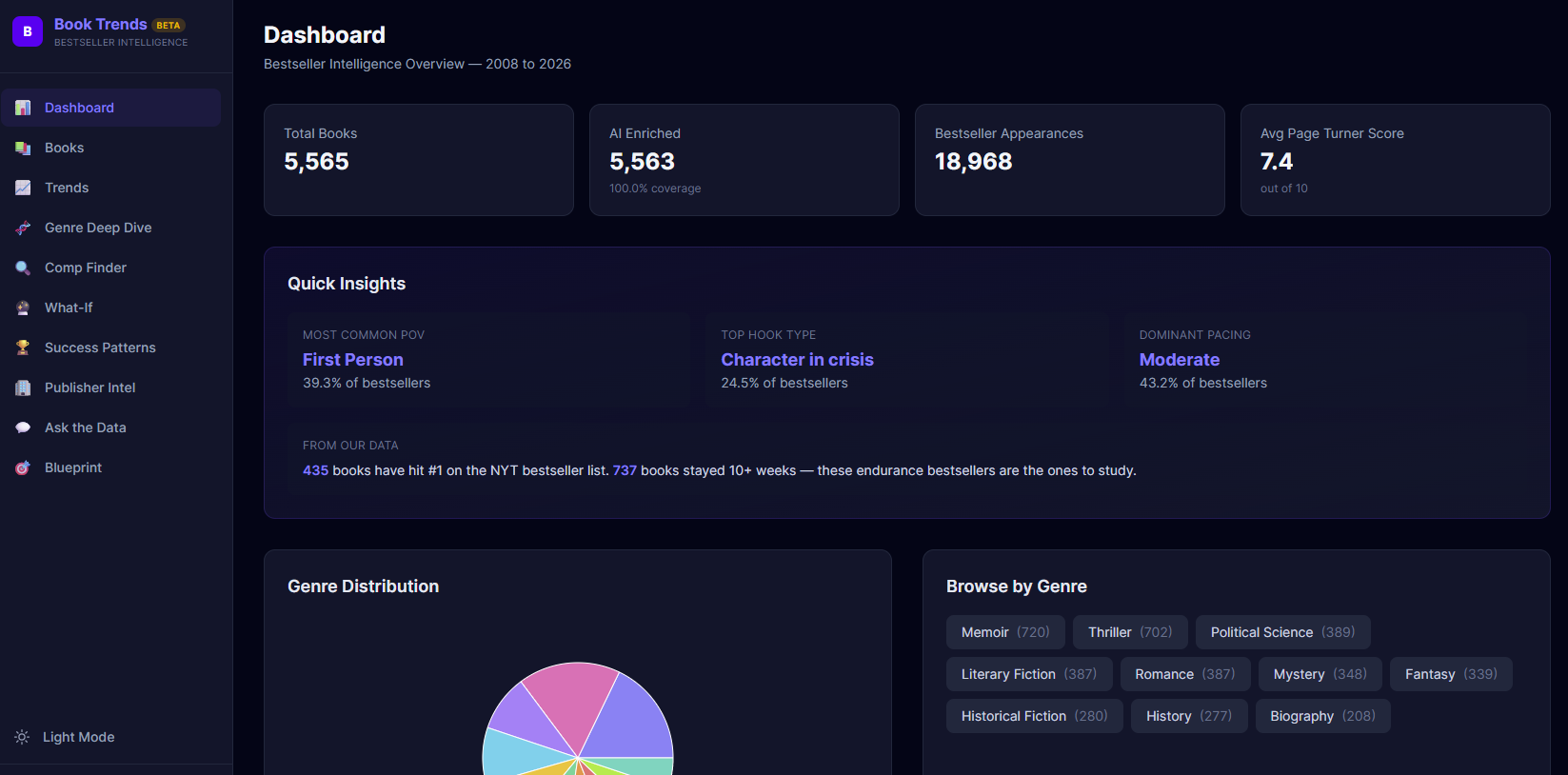
Task: Open the Literary Fiction (387) genre
Action: click(x=1029, y=674)
